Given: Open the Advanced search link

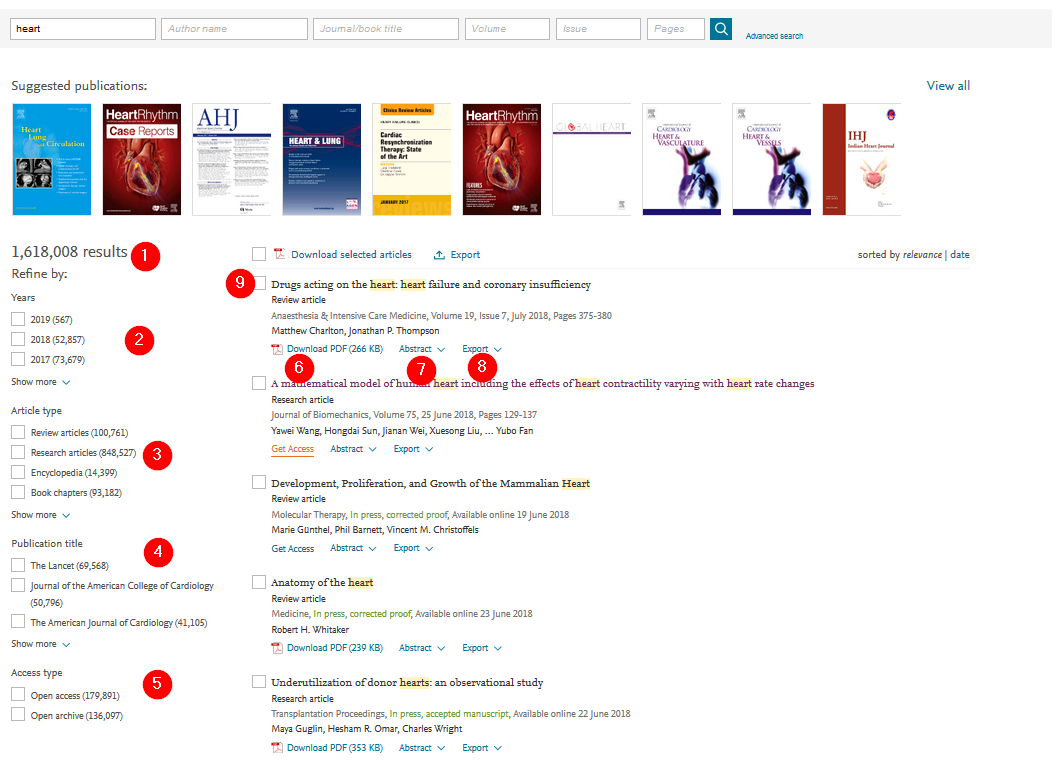Looking at the screenshot, I should (x=774, y=36).
